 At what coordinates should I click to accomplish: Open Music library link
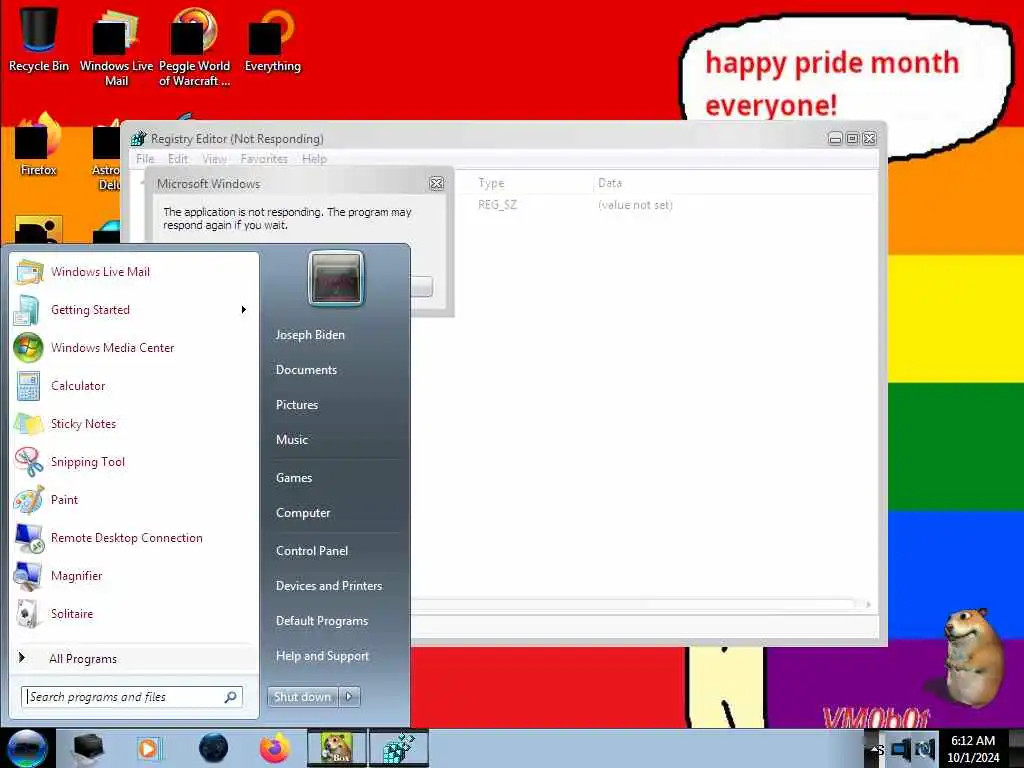click(x=291, y=440)
